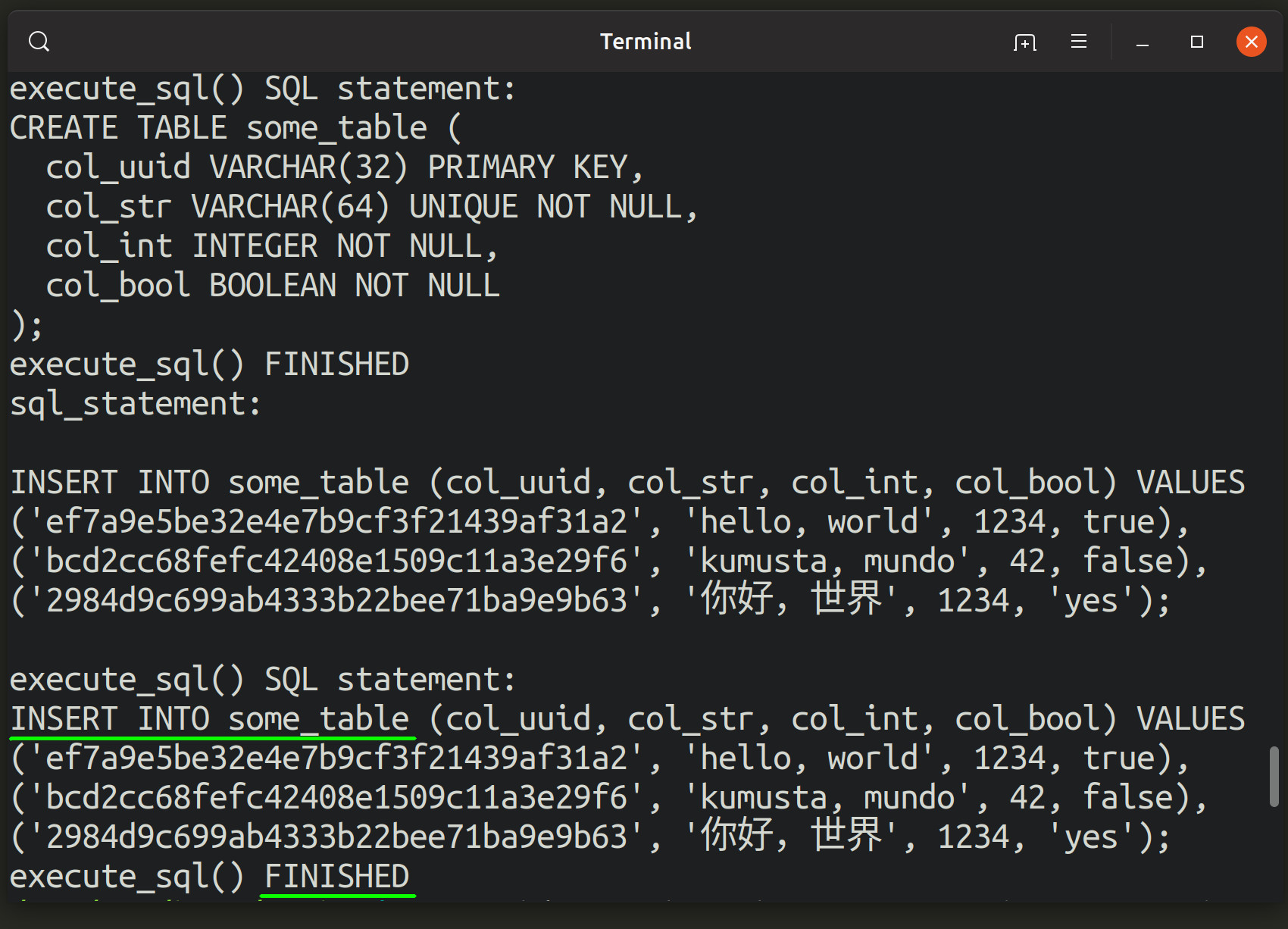Viewport: 1288px width, 929px height.
Task: Select the col_str VARCHAR(64) column definition
Action: pyautogui.click(x=371, y=205)
